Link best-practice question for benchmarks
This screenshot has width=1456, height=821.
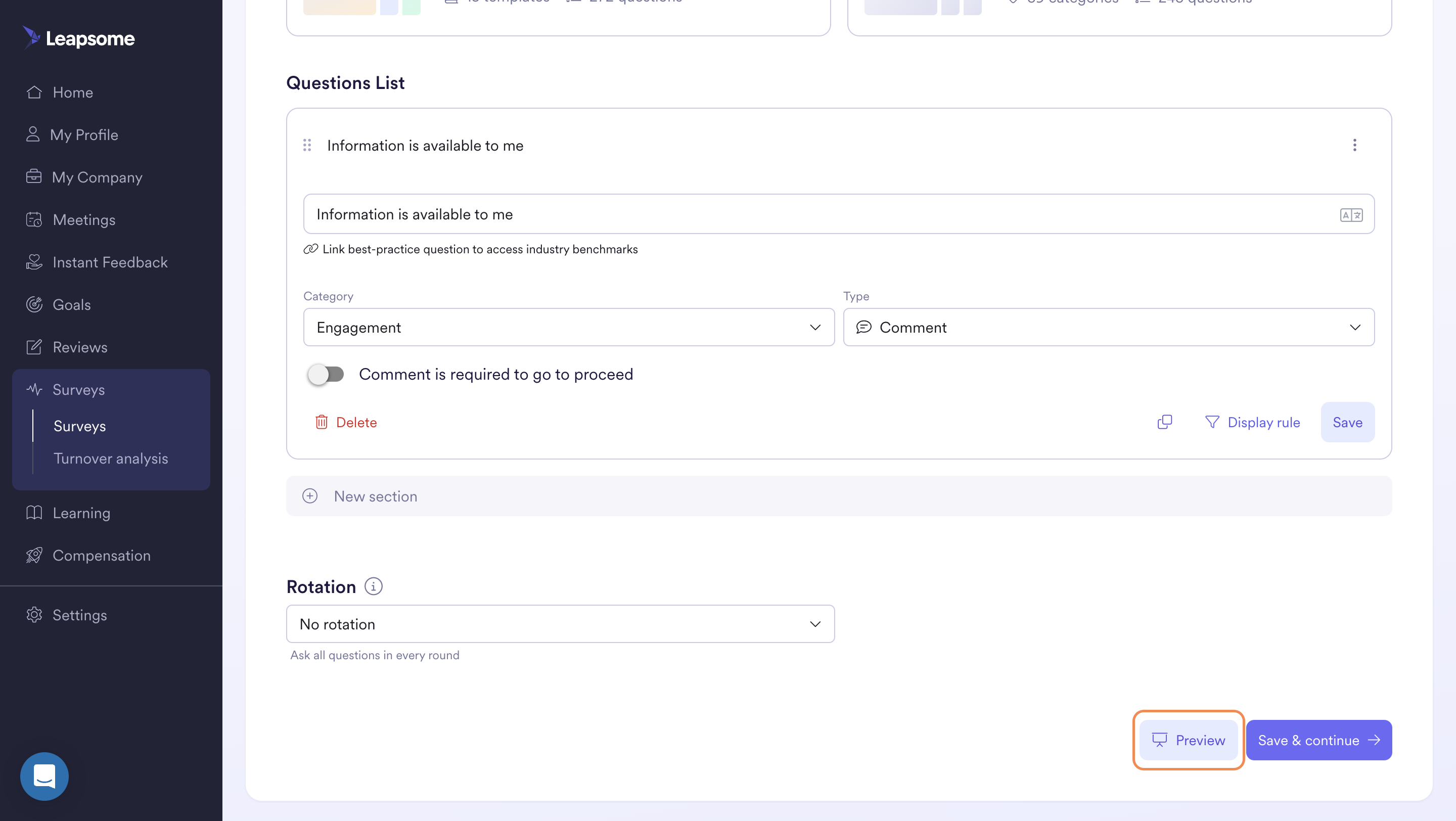pyautogui.click(x=480, y=249)
